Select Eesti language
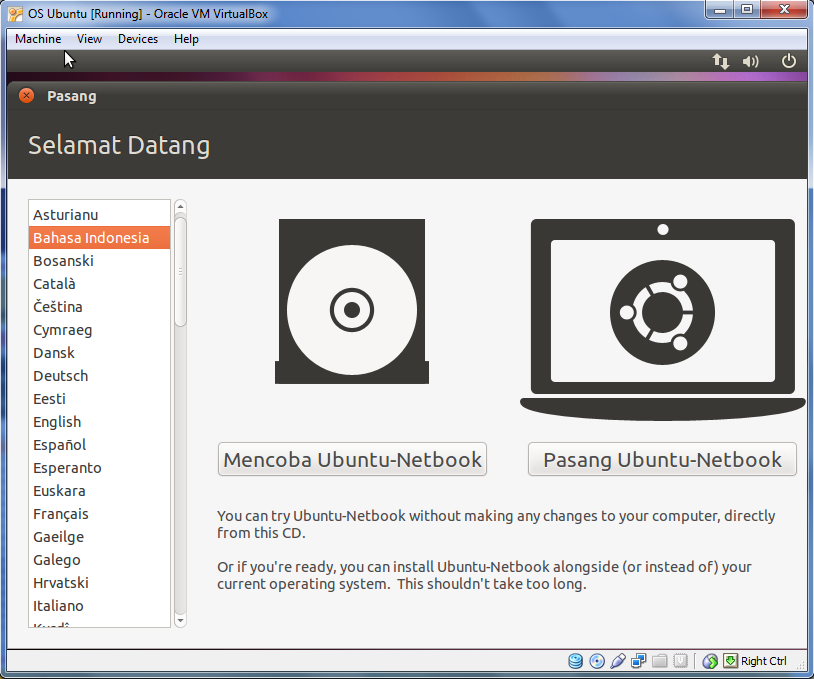This screenshot has width=814, height=679. (99, 399)
